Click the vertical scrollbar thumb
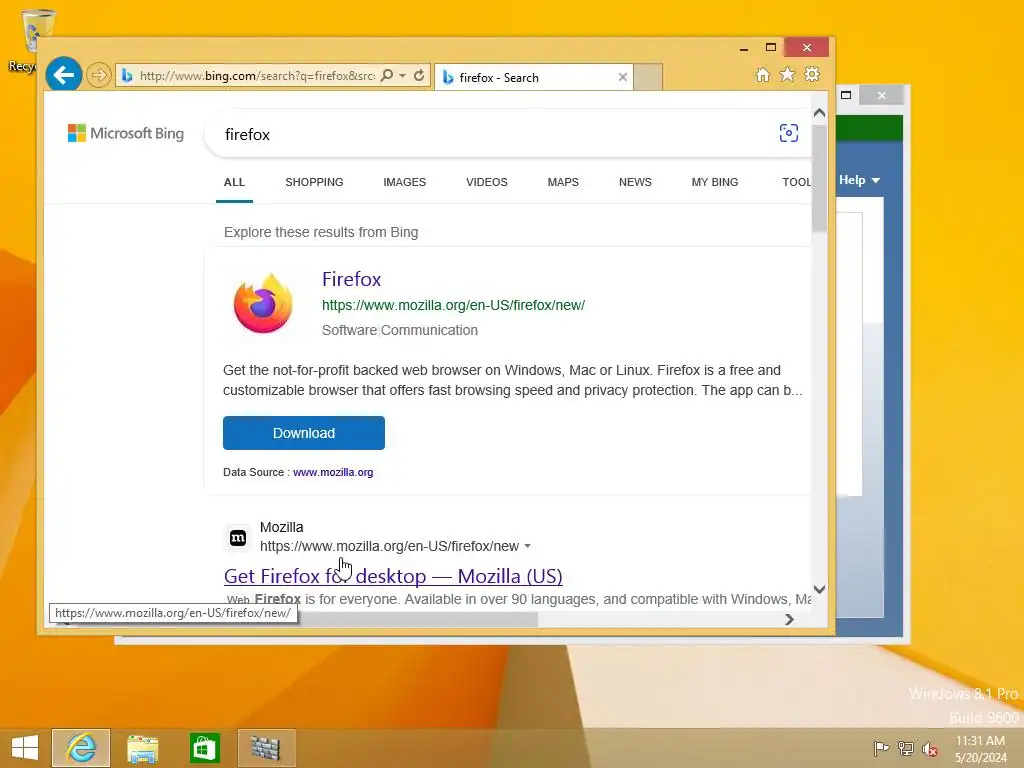Screen dimensions: 1024x768 pos(820,178)
